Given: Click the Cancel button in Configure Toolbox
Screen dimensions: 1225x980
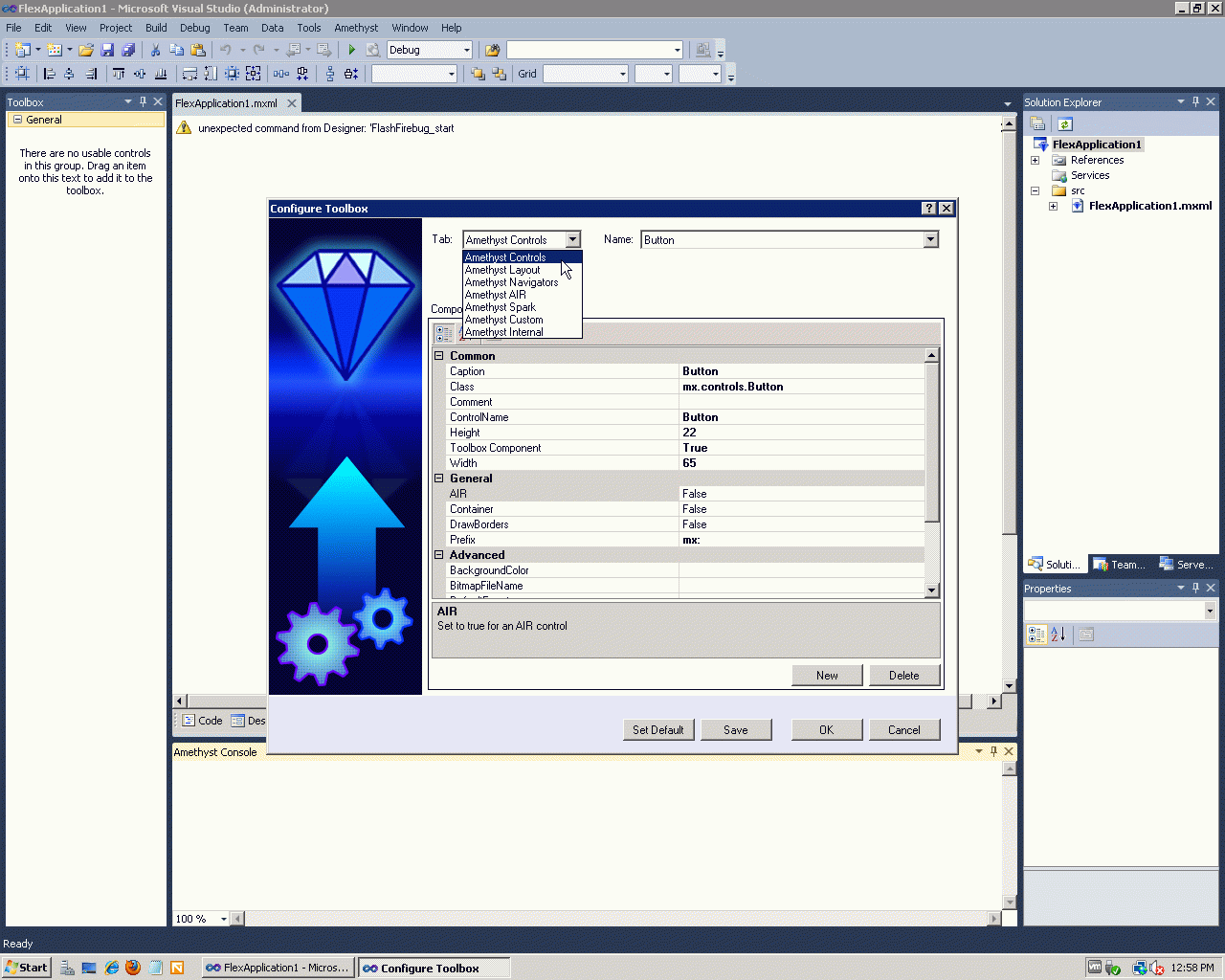Looking at the screenshot, I should (x=904, y=730).
